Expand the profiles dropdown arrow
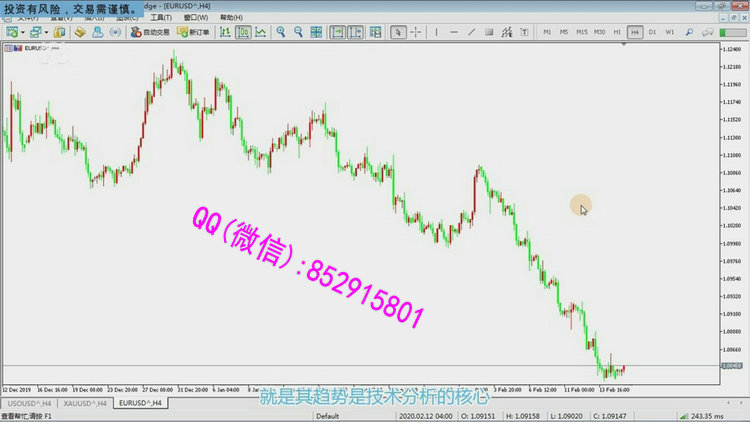This screenshot has height=422, width=750. (x=46, y=32)
